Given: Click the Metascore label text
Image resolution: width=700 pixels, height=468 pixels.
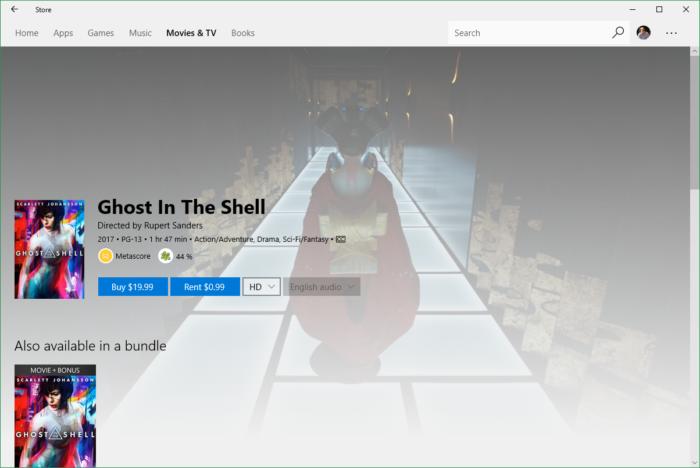Looking at the screenshot, I should (133, 256).
